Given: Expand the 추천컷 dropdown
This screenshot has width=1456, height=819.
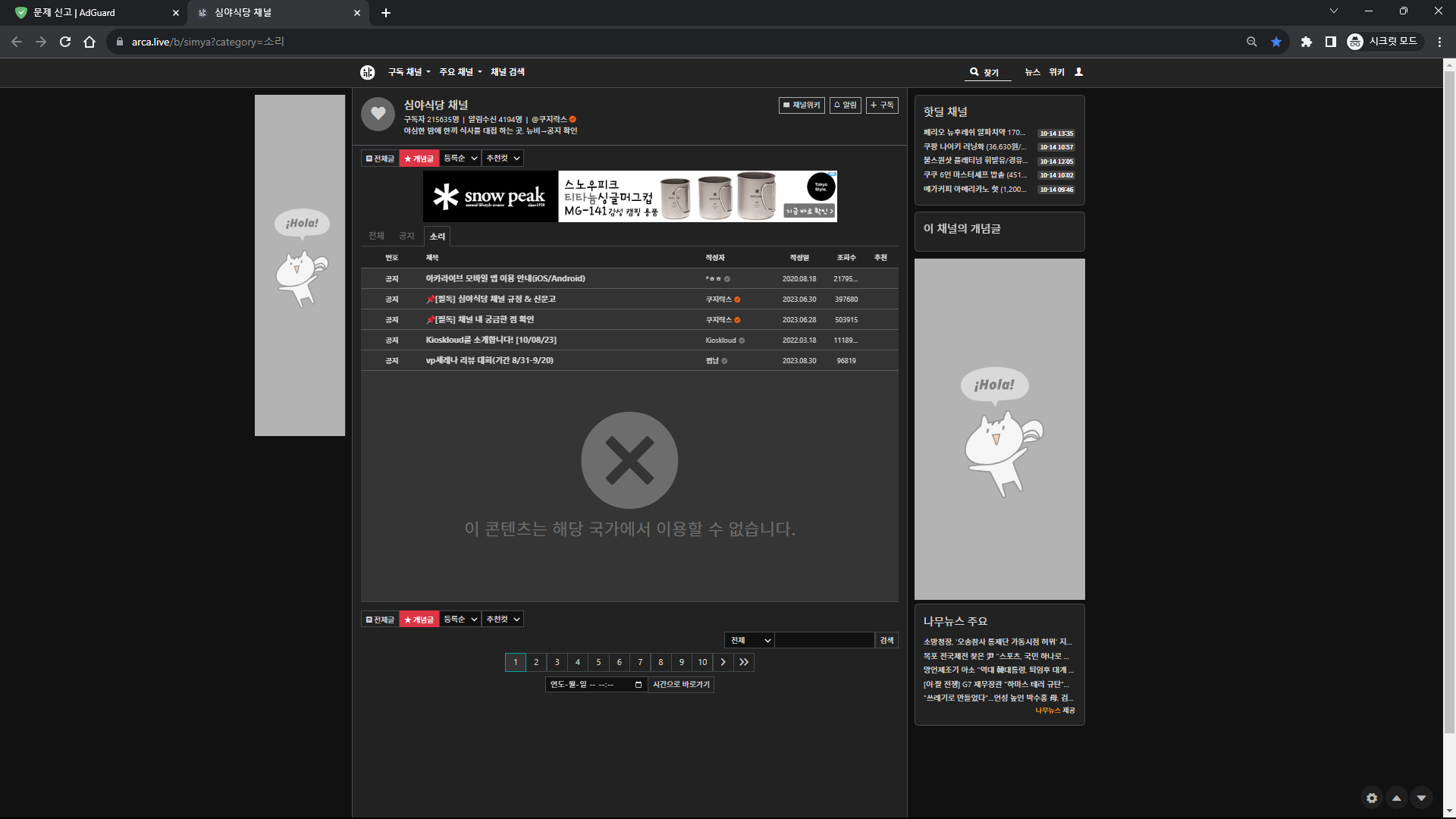Looking at the screenshot, I should pyautogui.click(x=502, y=158).
